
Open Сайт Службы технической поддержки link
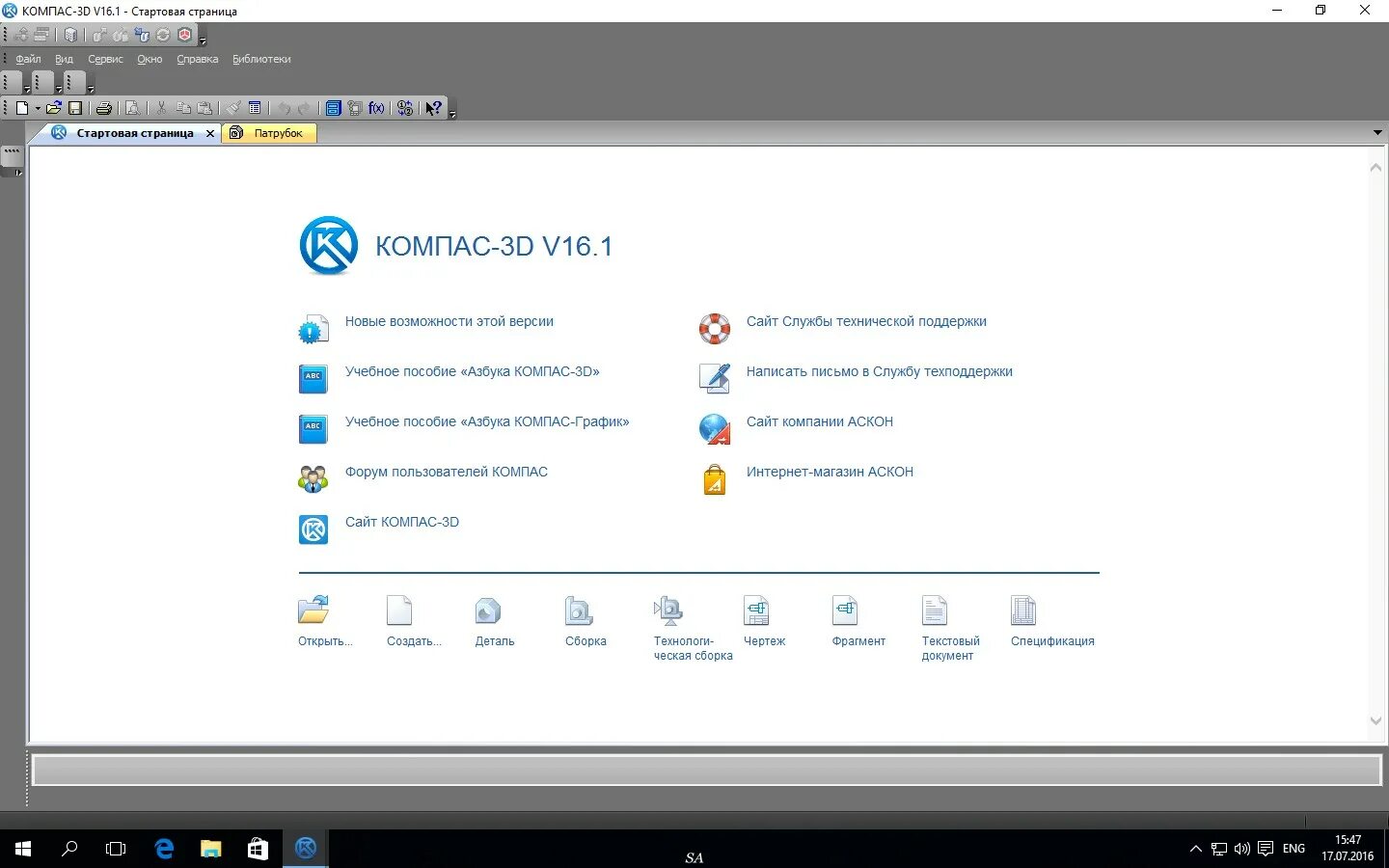tap(866, 322)
